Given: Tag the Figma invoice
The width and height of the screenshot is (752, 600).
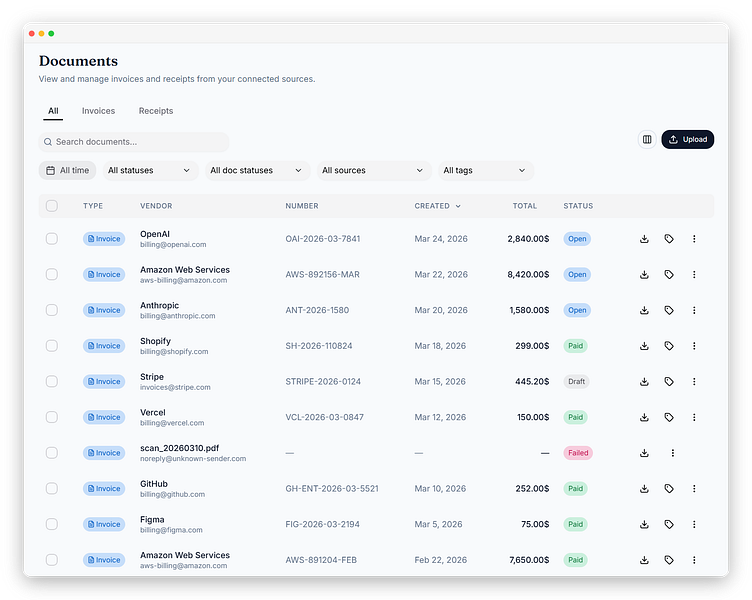Looking at the screenshot, I should 669,524.
